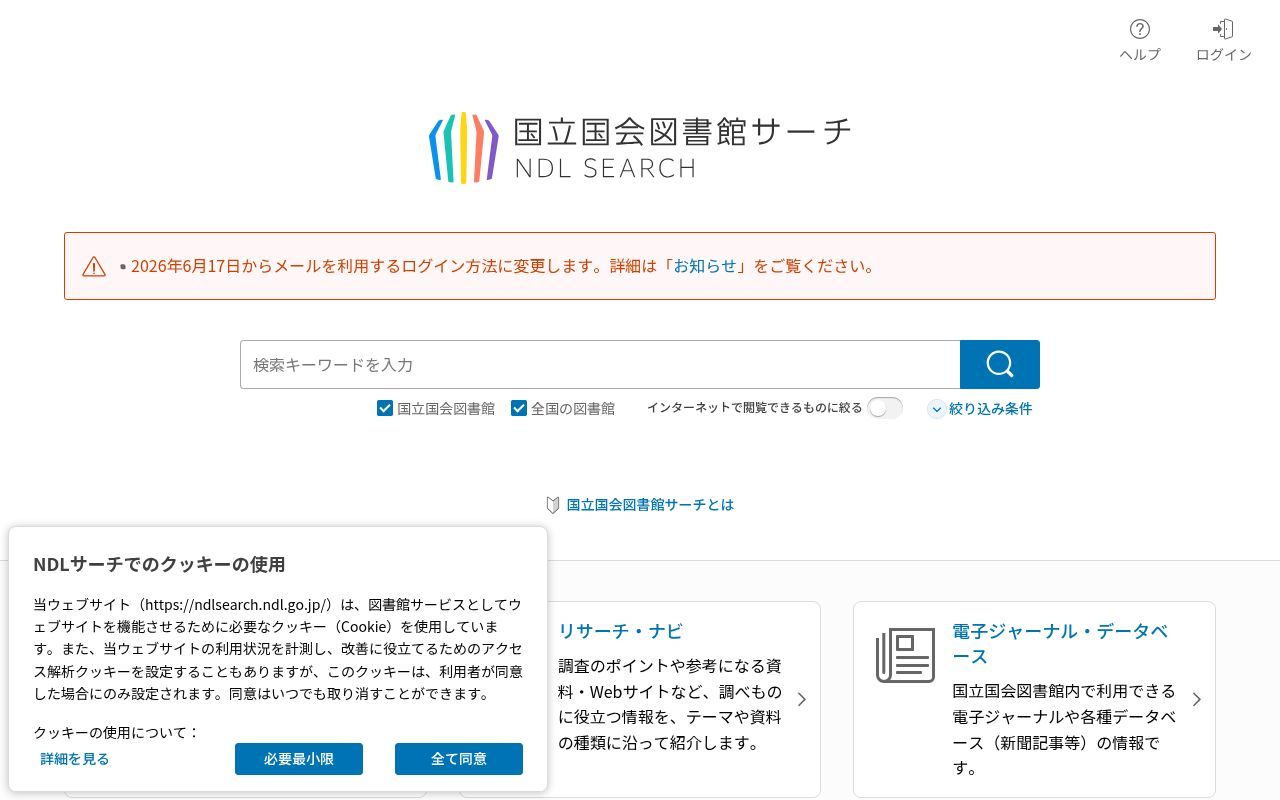Uncheck the 全国の図書館 checkbox

pos(518,408)
